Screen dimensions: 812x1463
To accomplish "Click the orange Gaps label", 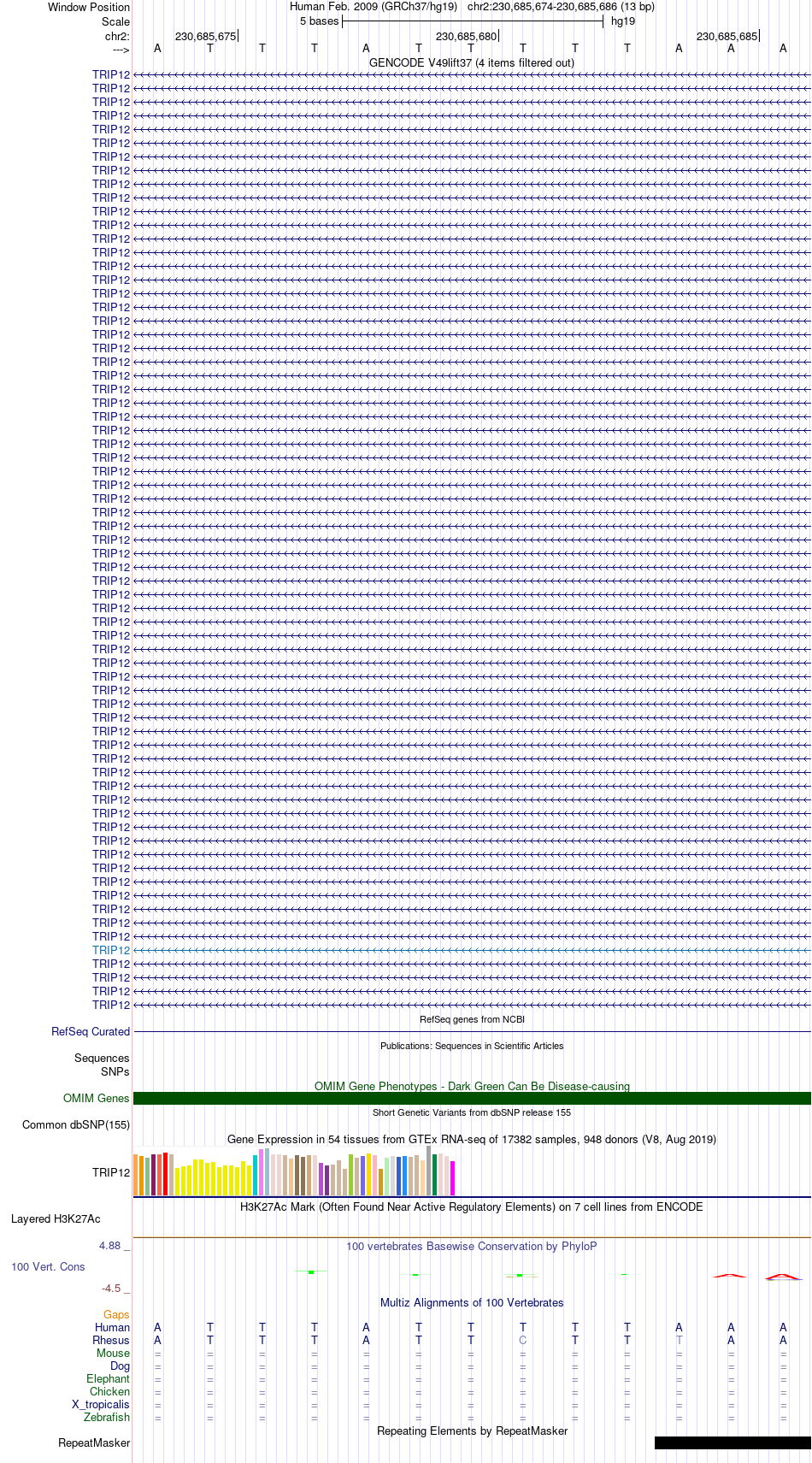I will pos(116,1314).
